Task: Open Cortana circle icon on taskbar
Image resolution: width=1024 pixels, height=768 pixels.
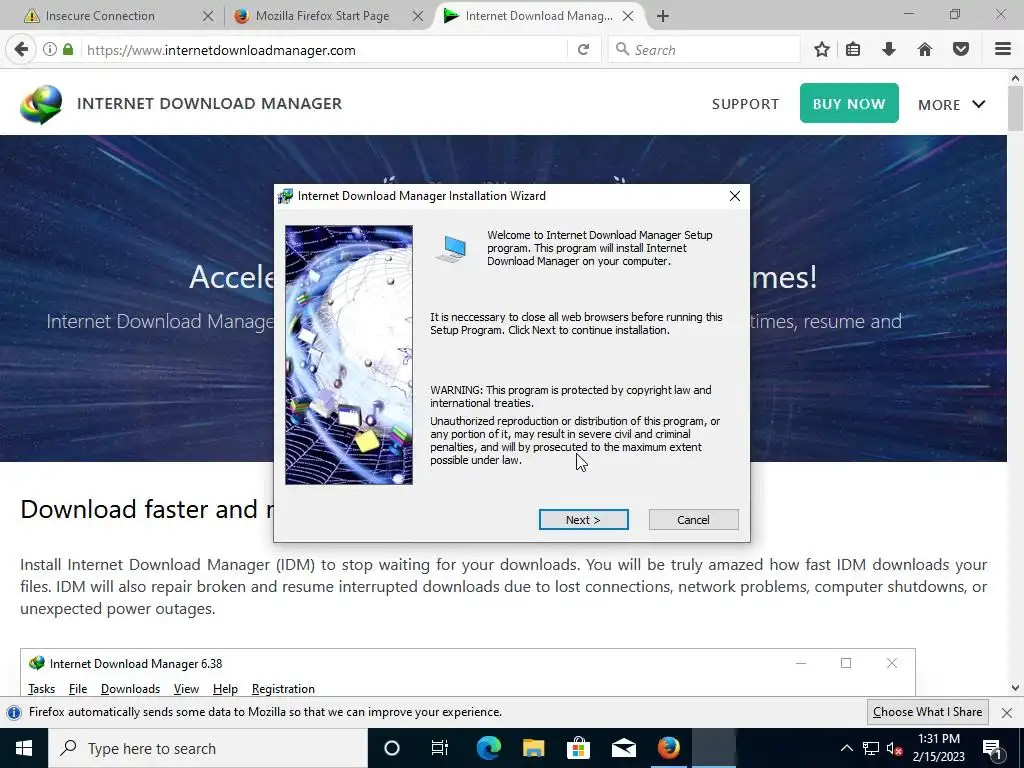Action: click(x=391, y=748)
